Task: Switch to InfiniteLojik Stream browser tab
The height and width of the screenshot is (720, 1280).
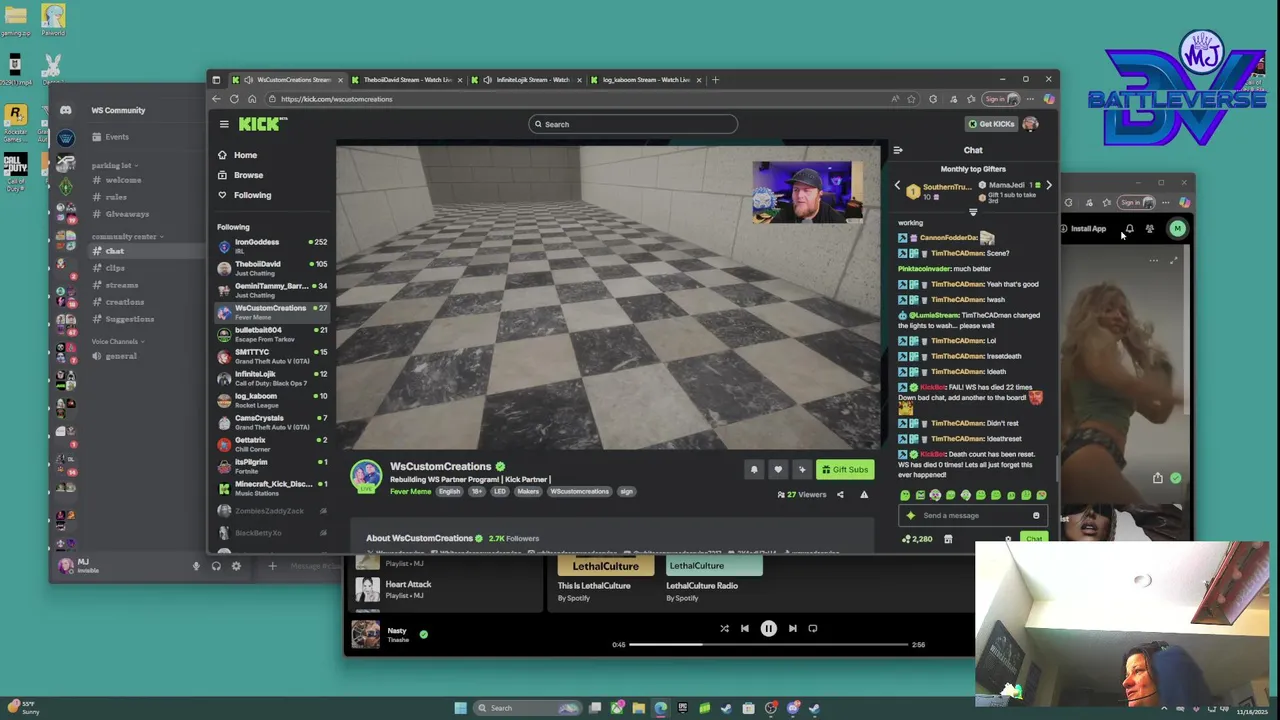Action: click(526, 80)
